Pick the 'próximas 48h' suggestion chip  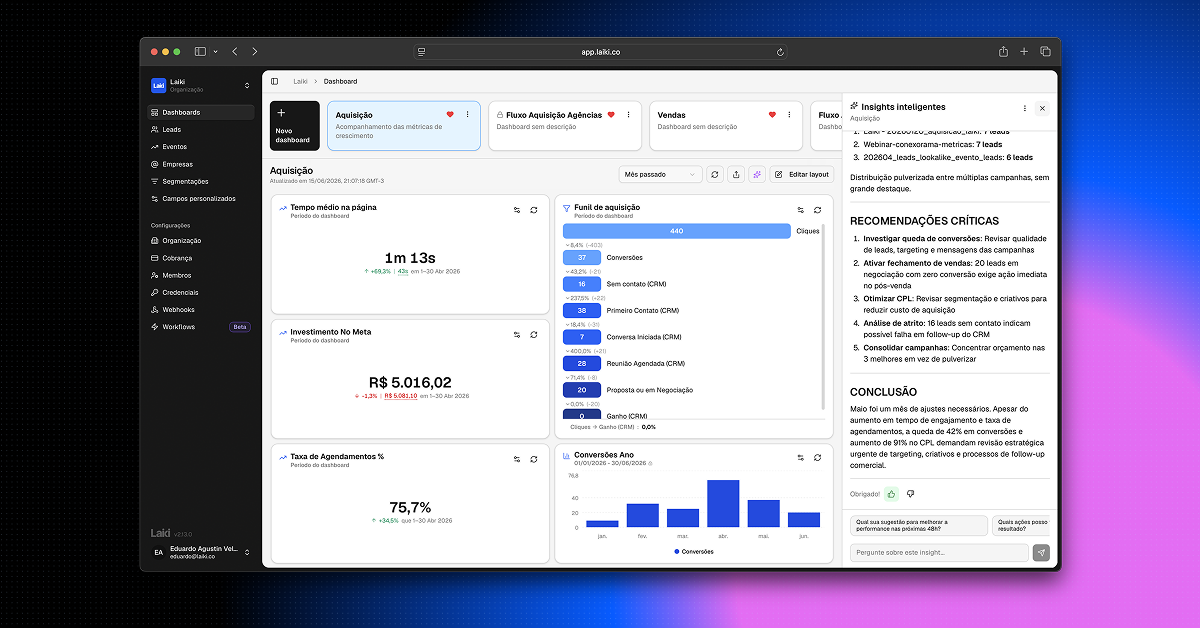(918, 526)
